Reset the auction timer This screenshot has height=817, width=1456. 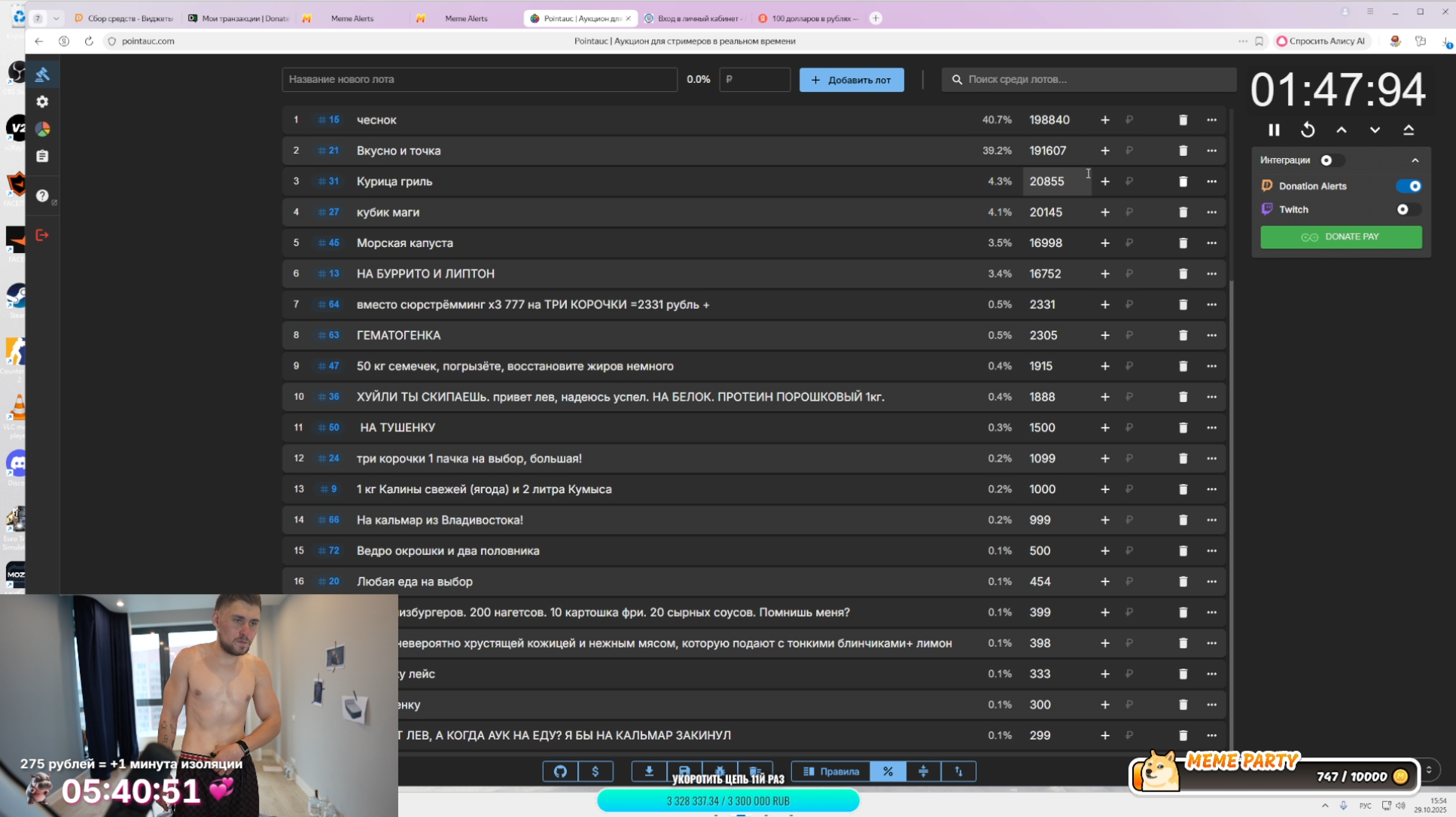(1308, 130)
